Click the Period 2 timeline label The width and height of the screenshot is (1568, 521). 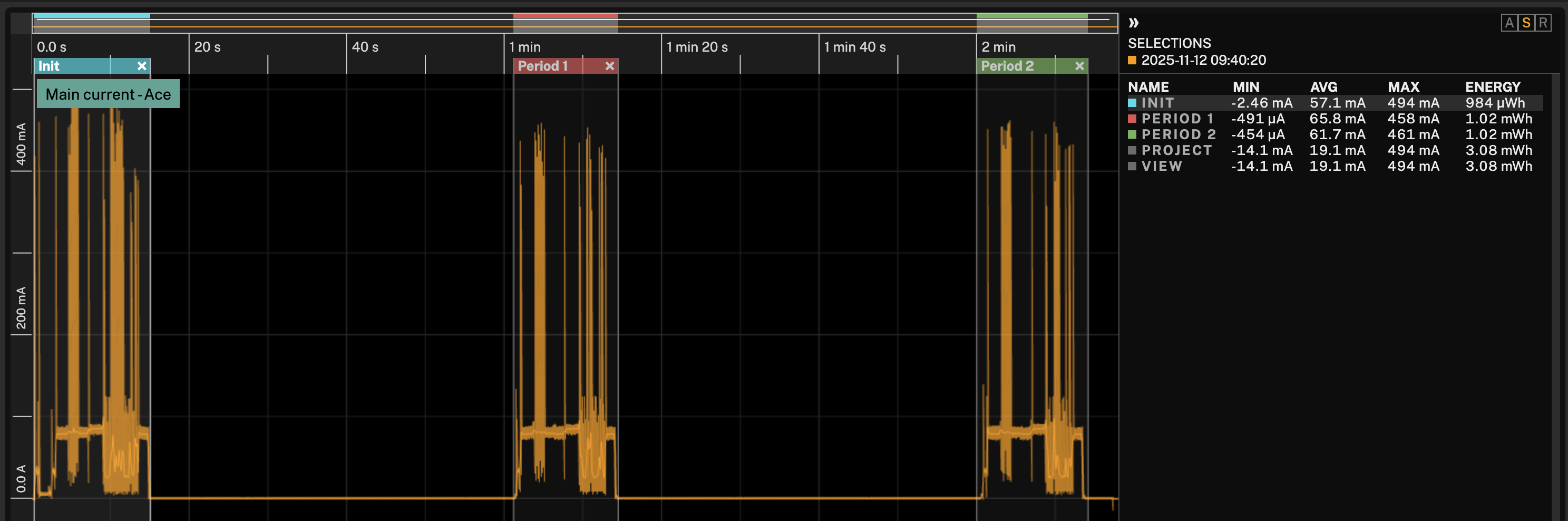tap(1007, 66)
